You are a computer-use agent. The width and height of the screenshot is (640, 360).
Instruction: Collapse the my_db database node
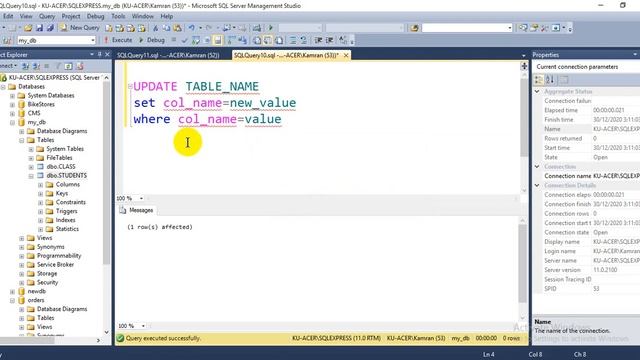(12, 122)
